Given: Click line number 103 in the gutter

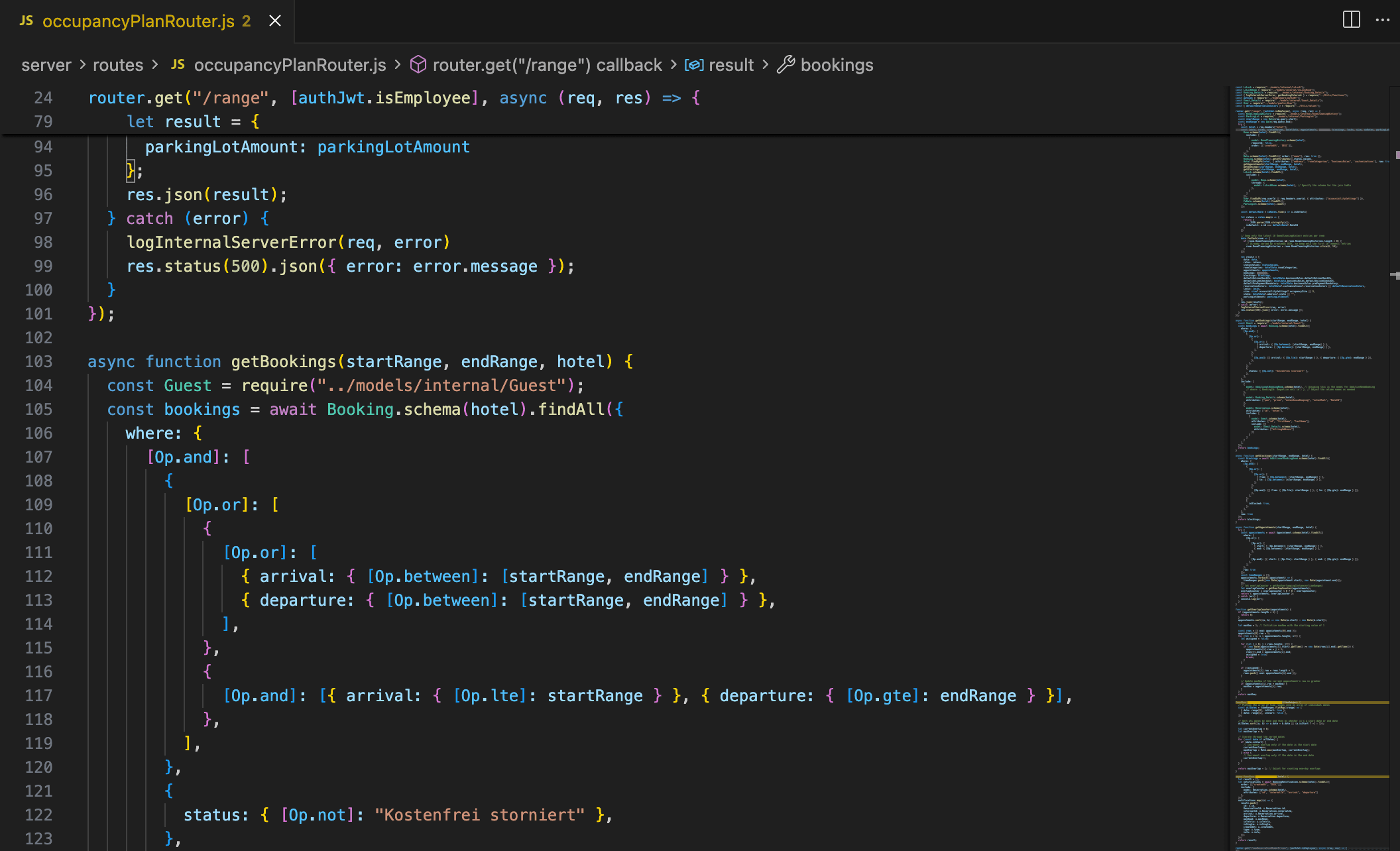Looking at the screenshot, I should point(38,362).
